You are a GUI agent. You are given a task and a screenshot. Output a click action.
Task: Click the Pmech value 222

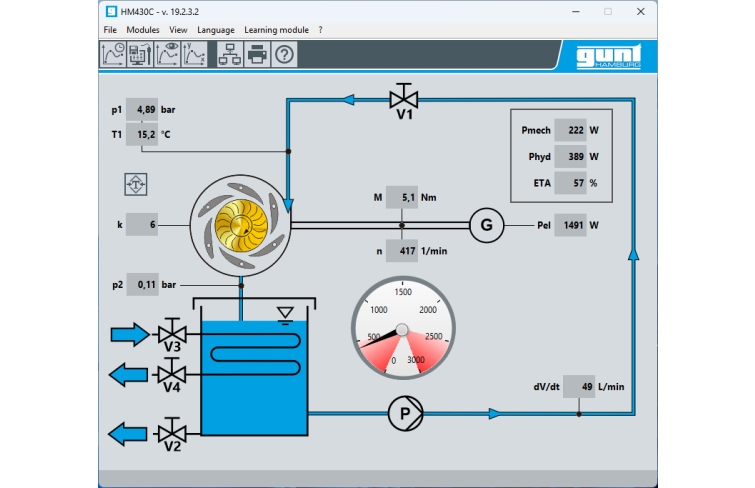pos(570,130)
